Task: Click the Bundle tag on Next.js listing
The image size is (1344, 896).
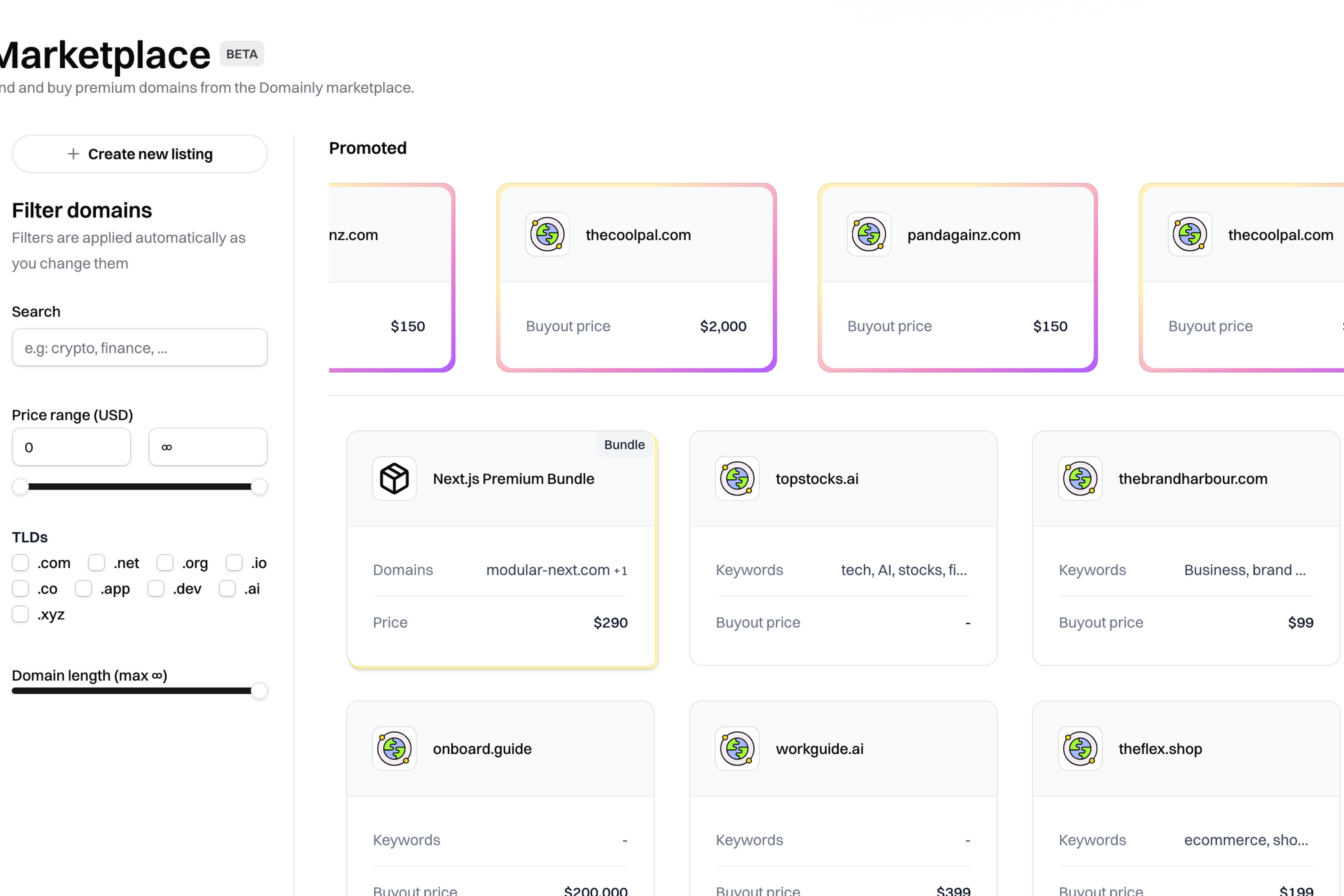Action: coord(624,445)
